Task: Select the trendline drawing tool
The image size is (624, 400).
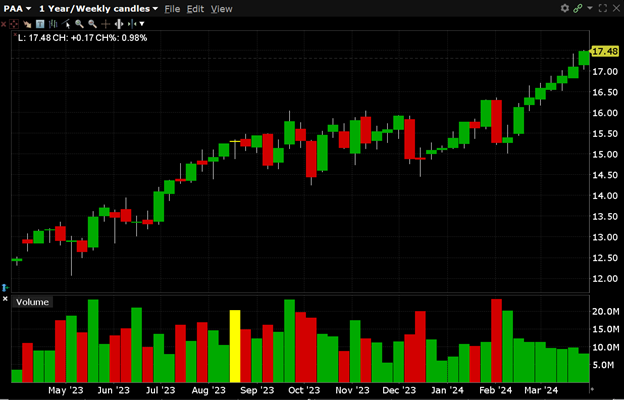Action: 66,24
